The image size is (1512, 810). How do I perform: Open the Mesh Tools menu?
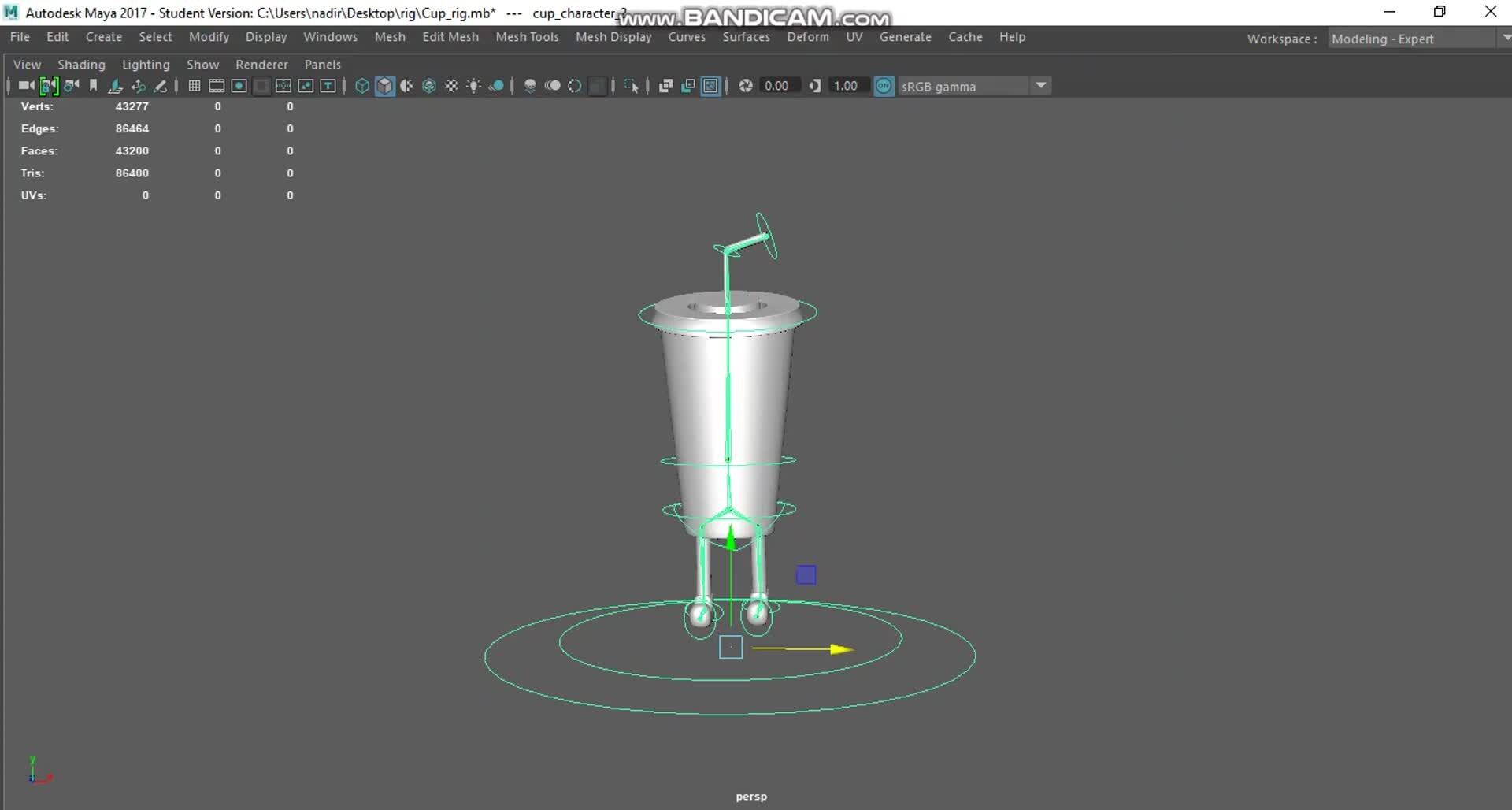click(527, 37)
